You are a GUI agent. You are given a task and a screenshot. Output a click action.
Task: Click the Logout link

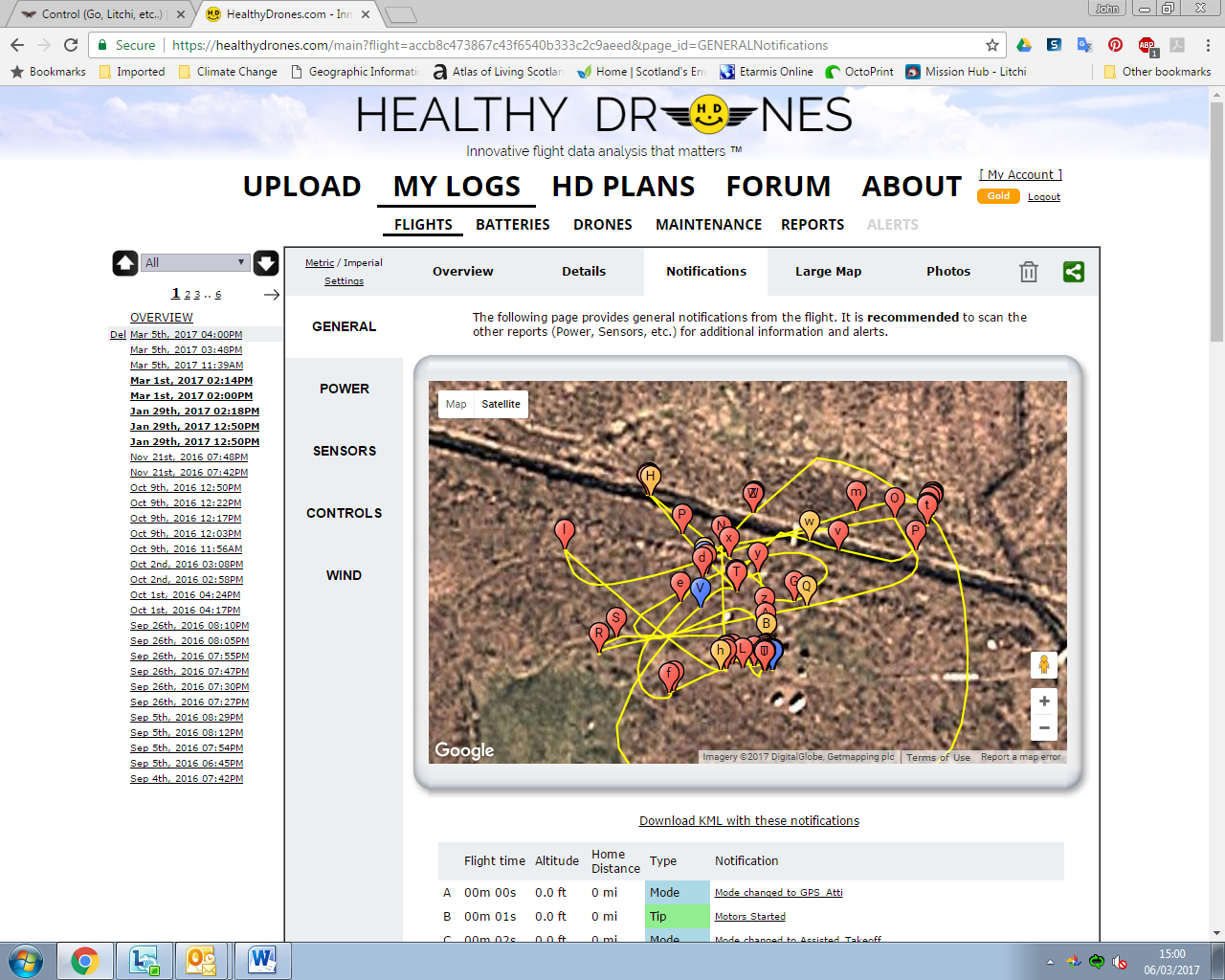tap(1044, 197)
